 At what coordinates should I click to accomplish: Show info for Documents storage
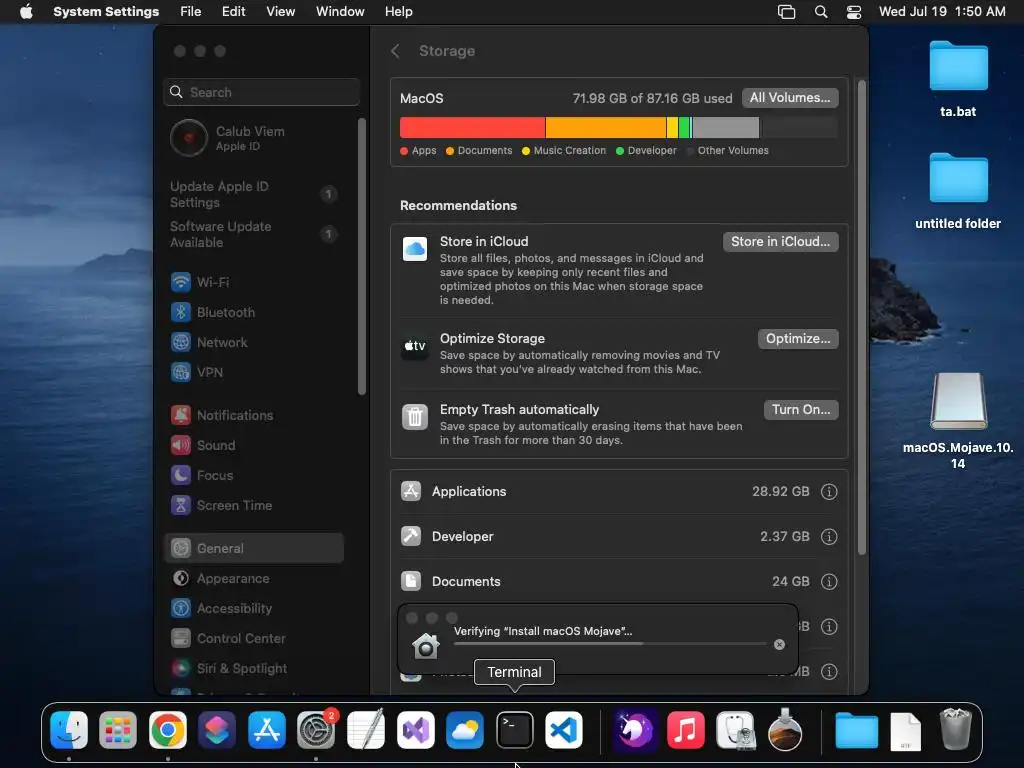pyautogui.click(x=829, y=582)
